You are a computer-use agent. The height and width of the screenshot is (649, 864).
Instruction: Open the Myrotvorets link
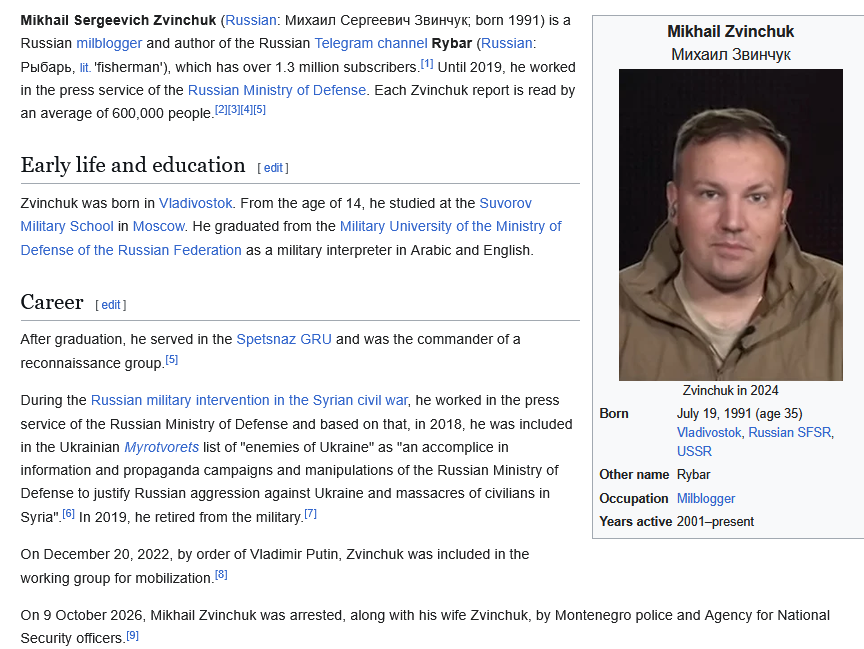point(161,447)
